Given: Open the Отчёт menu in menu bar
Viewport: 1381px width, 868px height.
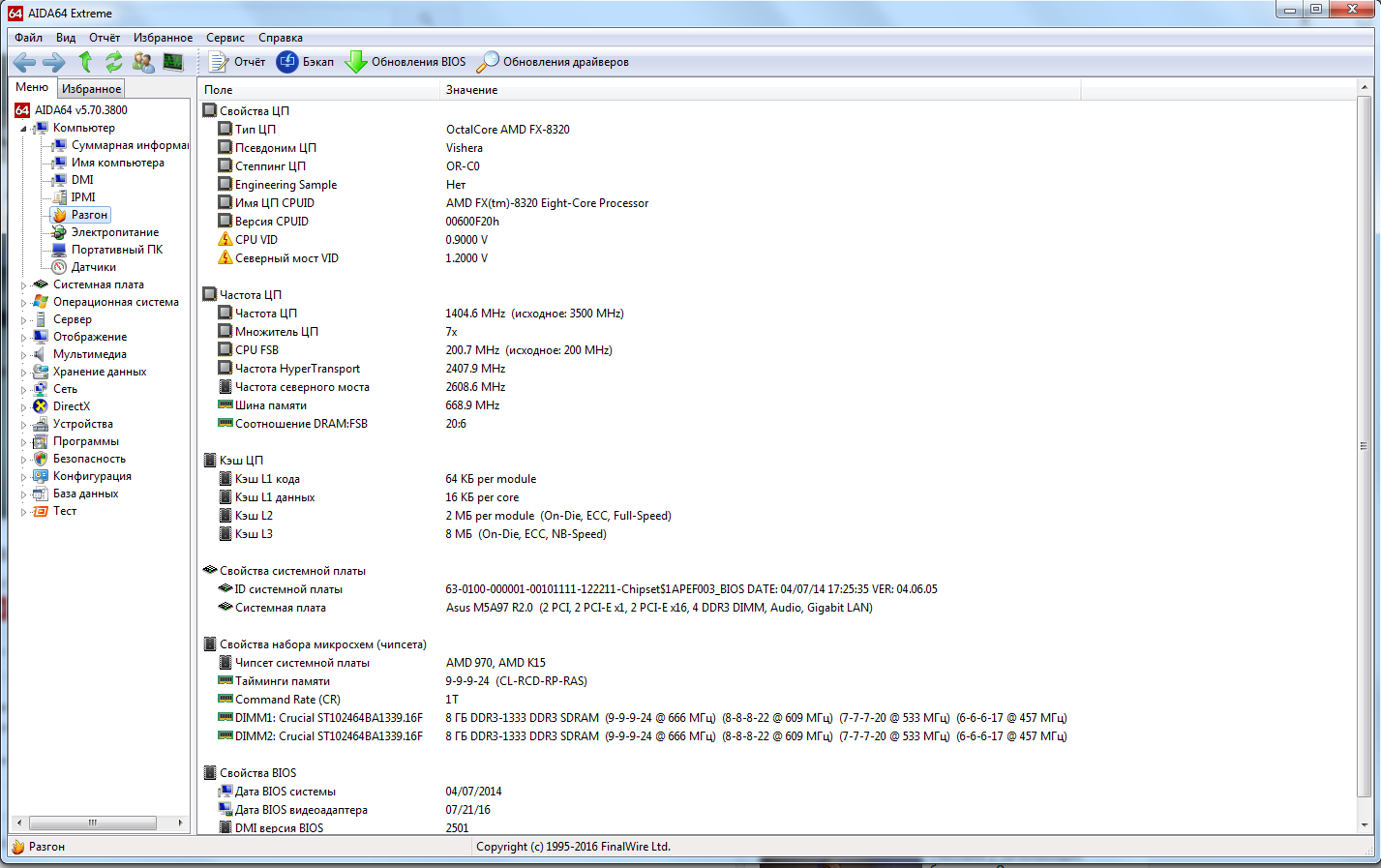Looking at the screenshot, I should point(105,38).
